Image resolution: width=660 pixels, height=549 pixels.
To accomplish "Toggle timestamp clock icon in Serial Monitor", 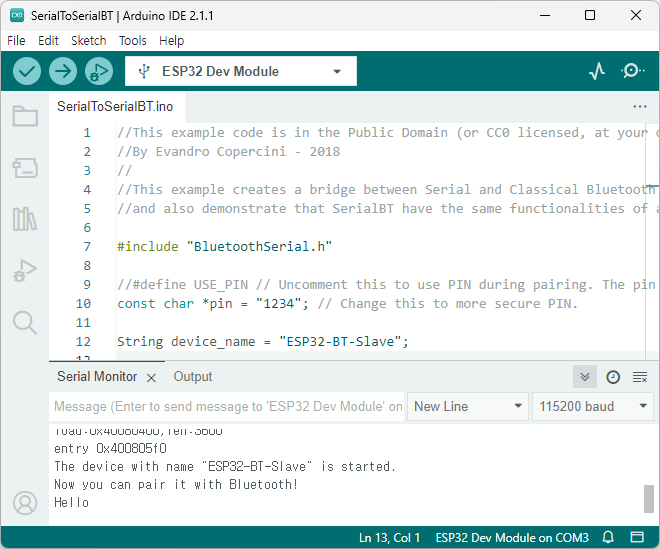I will 613,377.
